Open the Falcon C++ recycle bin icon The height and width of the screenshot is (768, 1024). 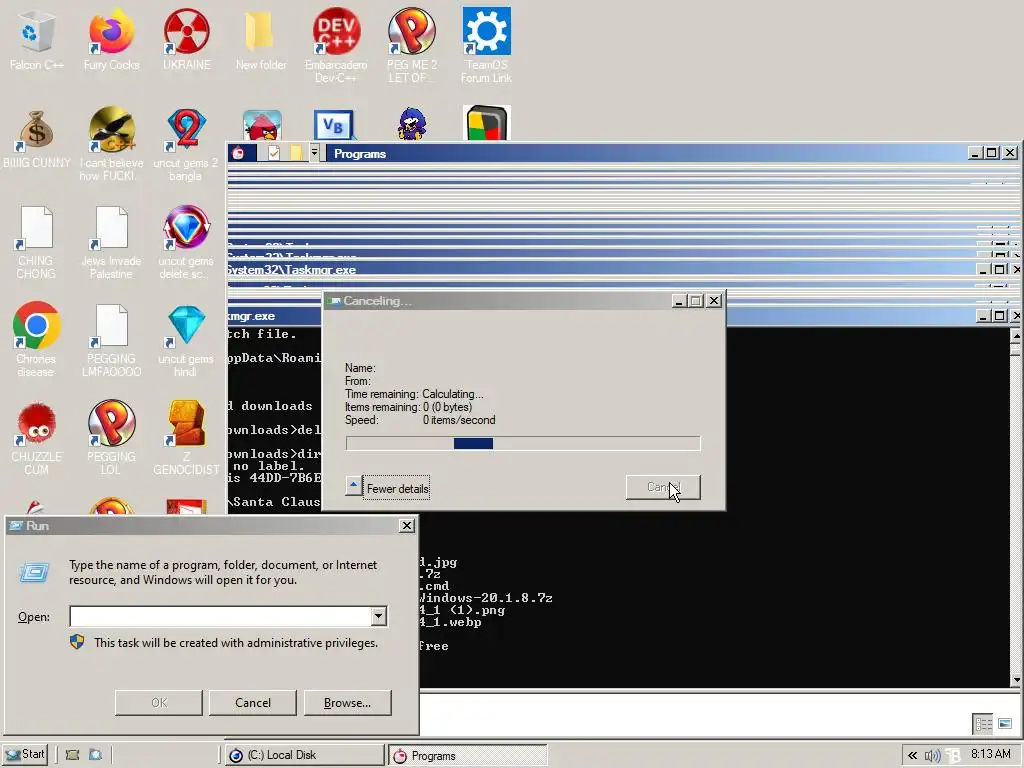point(36,31)
